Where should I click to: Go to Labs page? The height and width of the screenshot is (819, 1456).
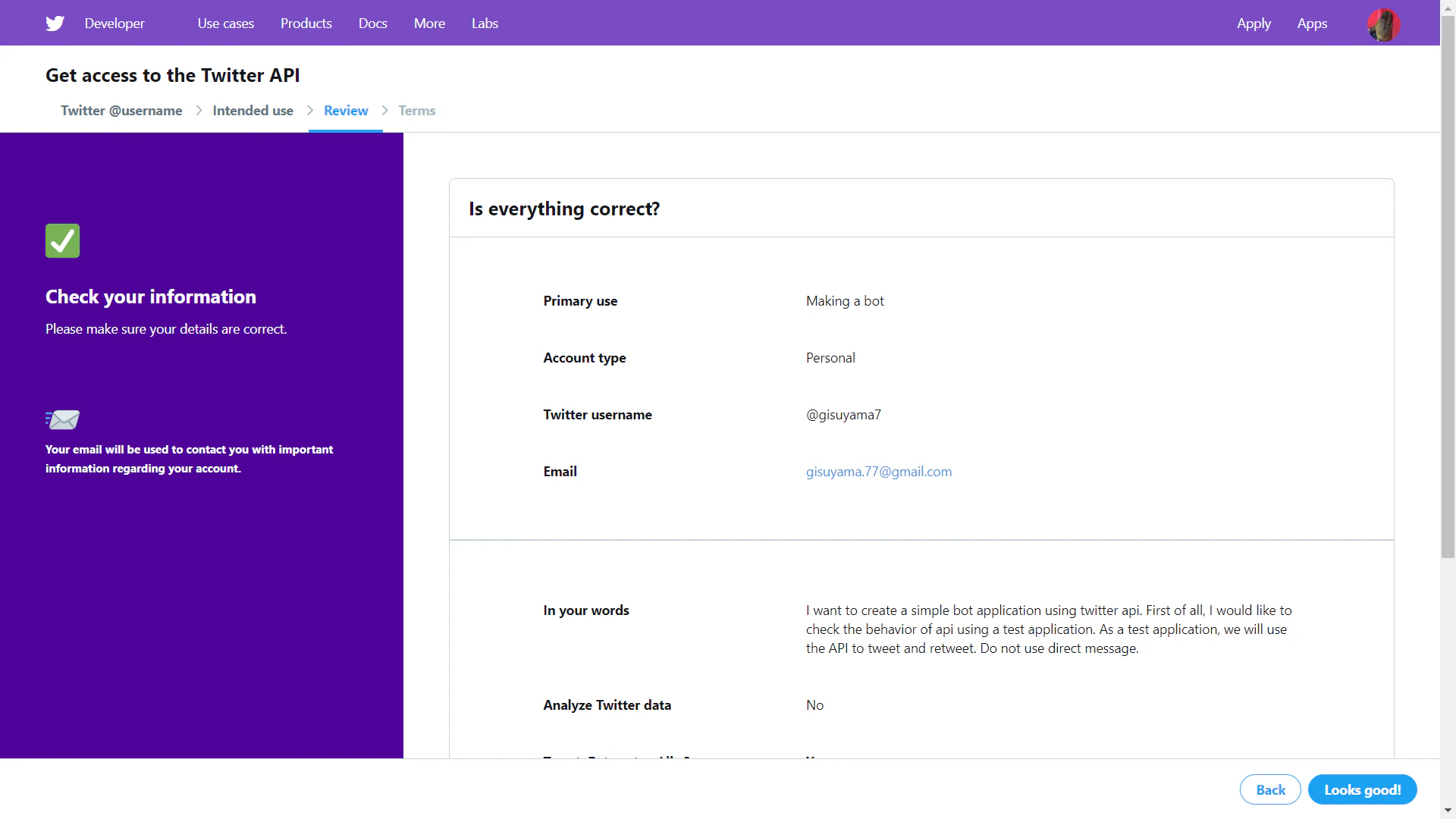click(485, 24)
